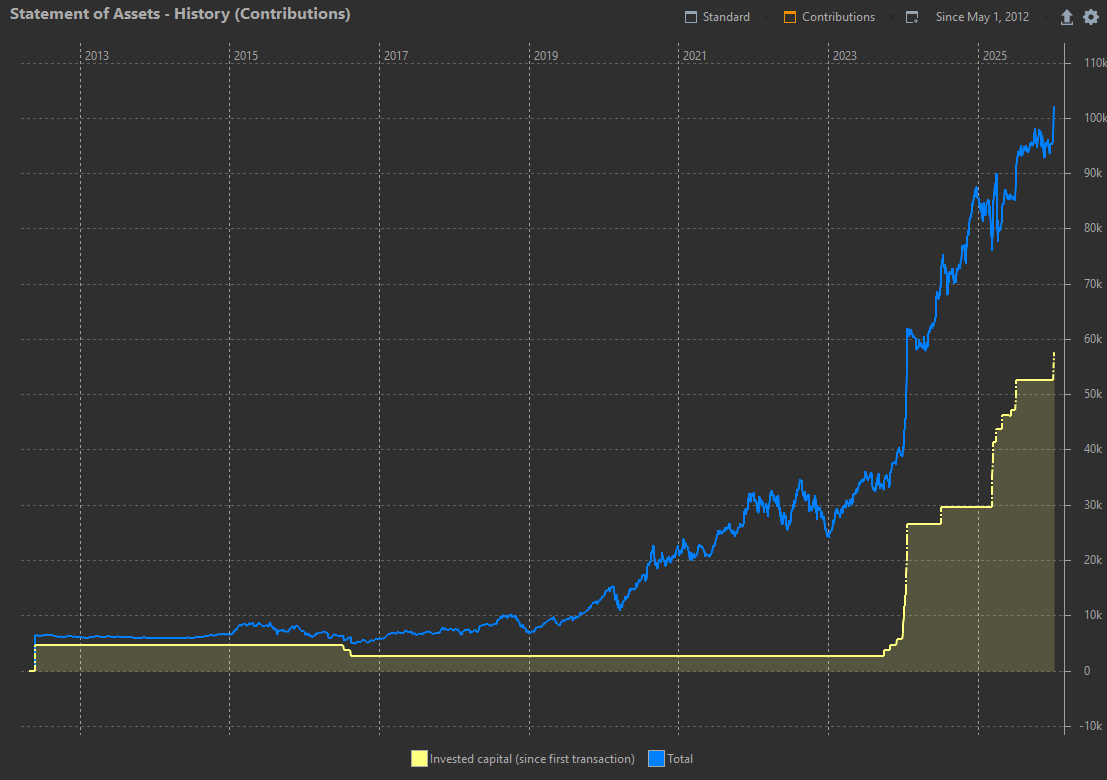Open the export data icon
The height and width of the screenshot is (780, 1107).
[x=1067, y=17]
